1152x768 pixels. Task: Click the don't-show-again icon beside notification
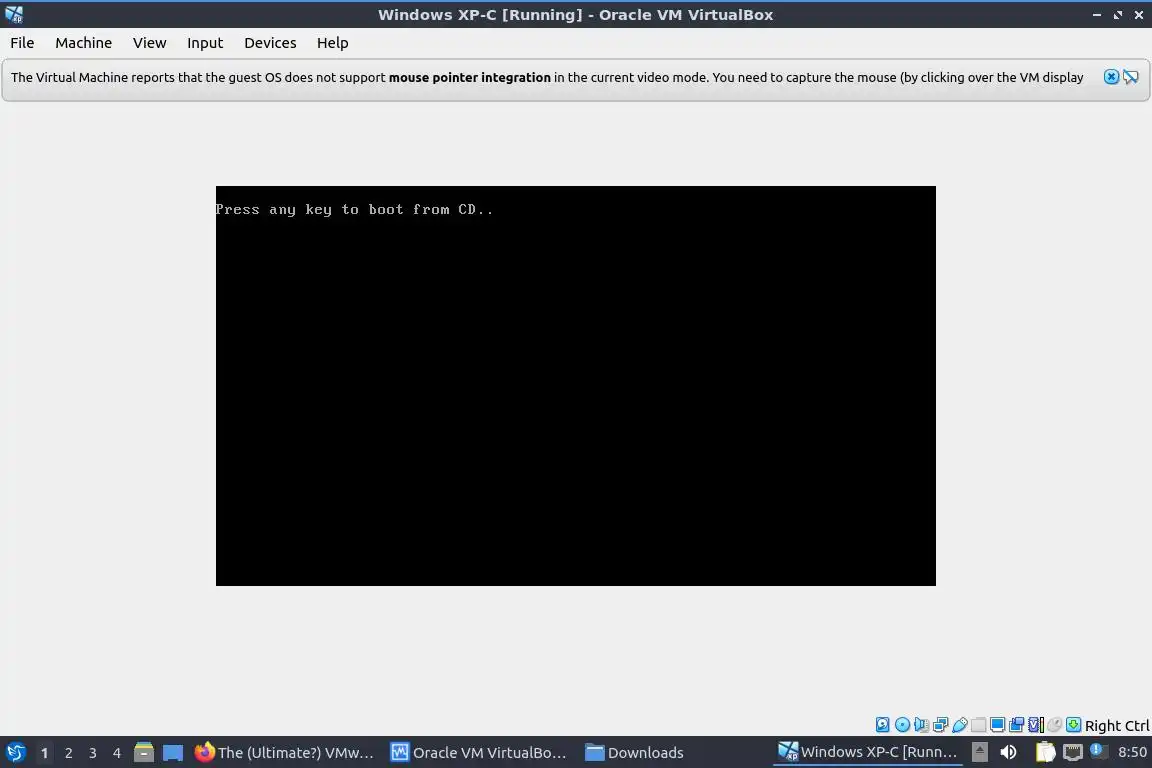pos(1131,76)
